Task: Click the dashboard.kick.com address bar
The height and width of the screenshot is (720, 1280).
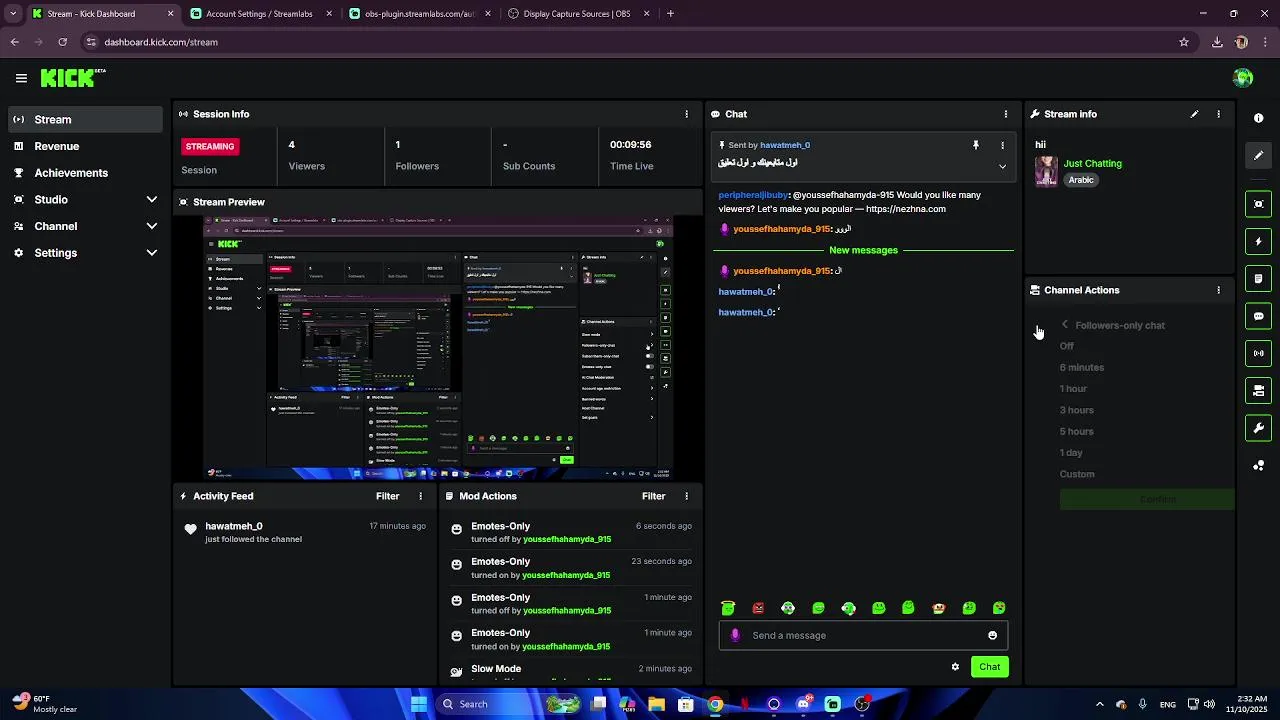Action: pyautogui.click(x=630, y=42)
